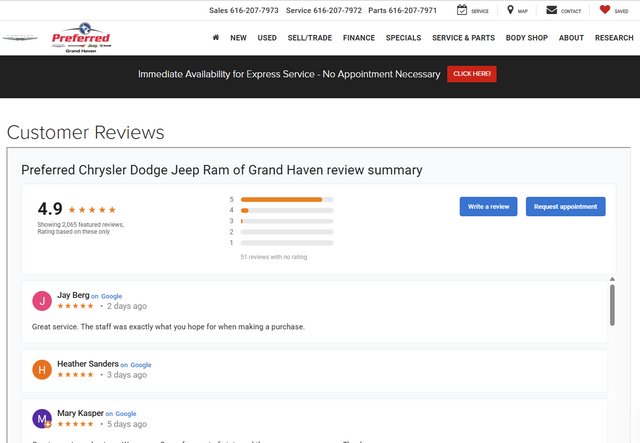This screenshot has height=443, width=640.
Task: Expand the SELL/TRADE menu
Action: pyautogui.click(x=310, y=38)
